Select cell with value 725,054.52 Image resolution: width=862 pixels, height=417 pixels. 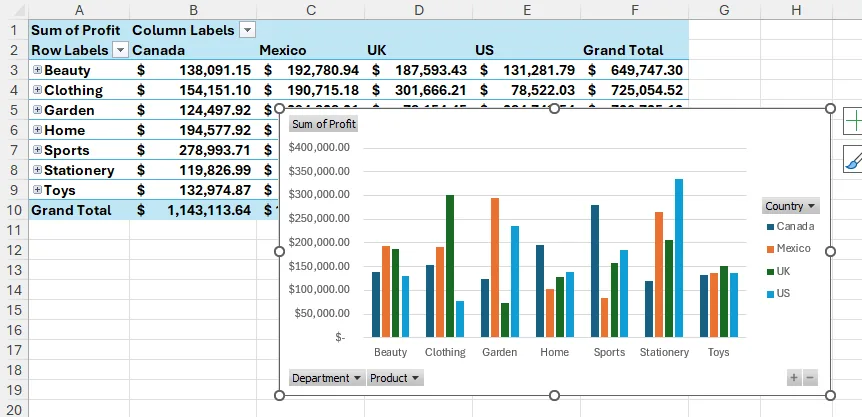[634, 90]
